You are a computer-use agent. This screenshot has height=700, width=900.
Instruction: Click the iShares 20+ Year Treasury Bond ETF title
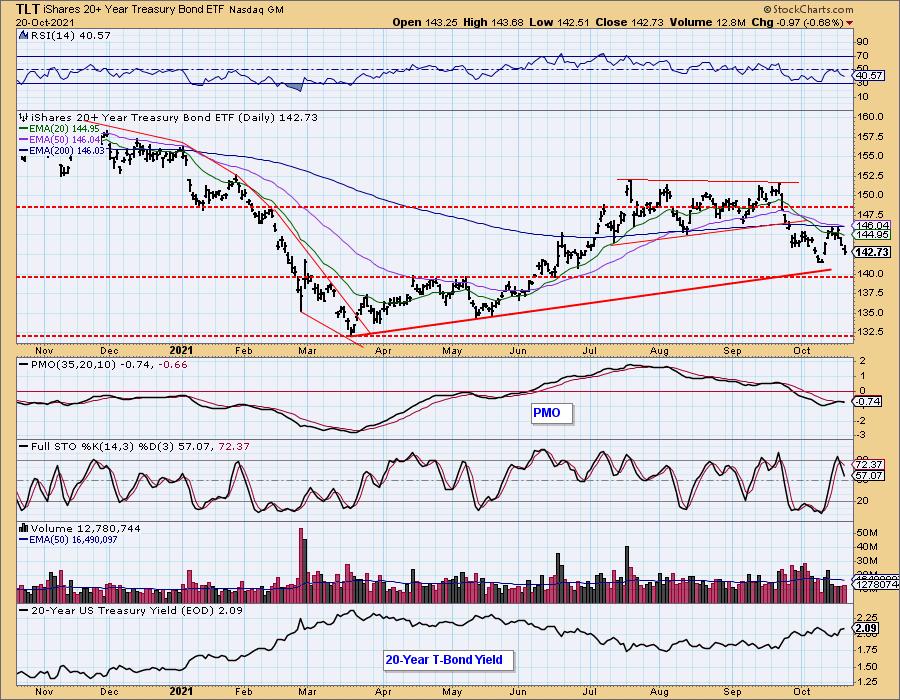point(134,10)
